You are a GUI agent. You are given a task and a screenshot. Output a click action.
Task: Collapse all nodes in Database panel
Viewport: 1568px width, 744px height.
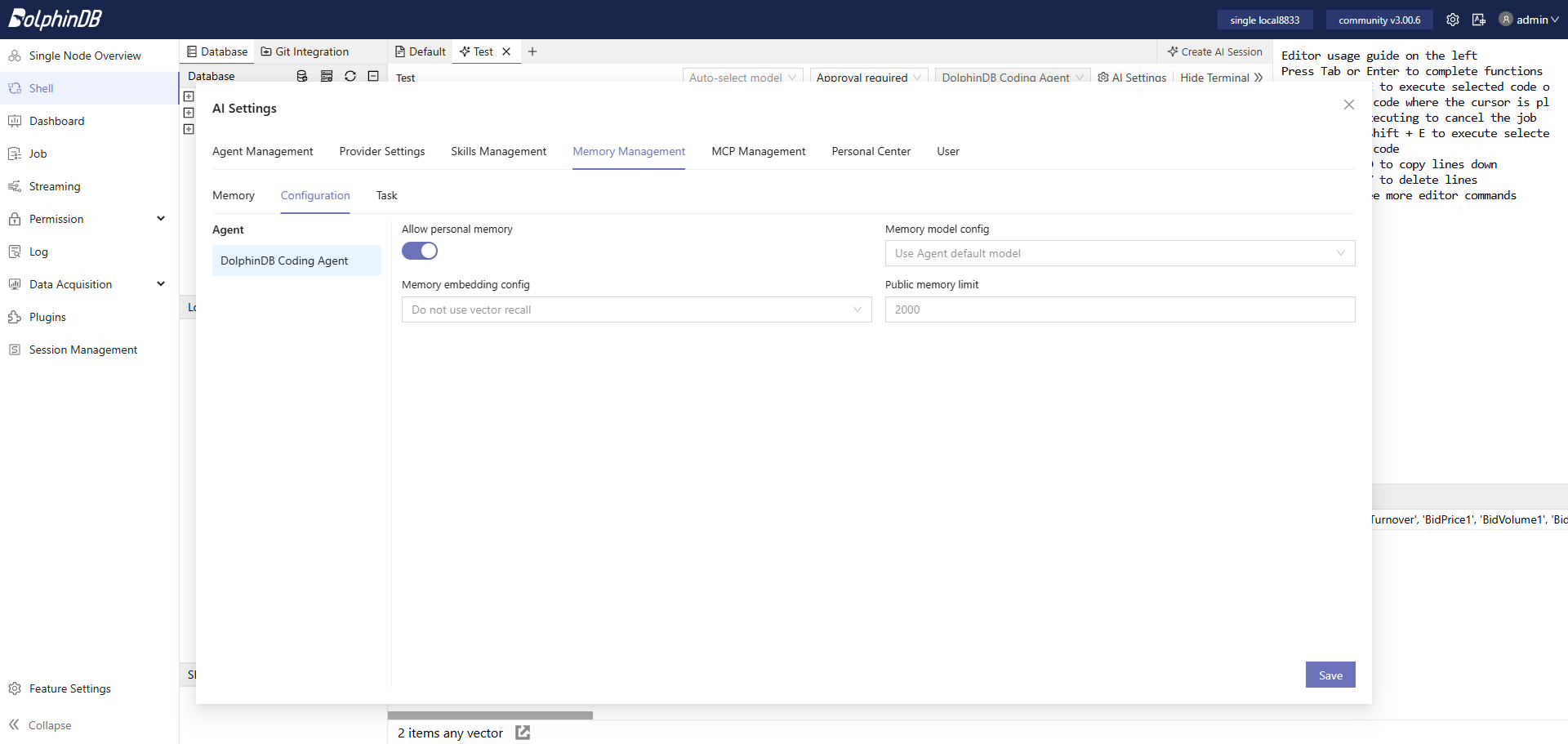point(373,76)
